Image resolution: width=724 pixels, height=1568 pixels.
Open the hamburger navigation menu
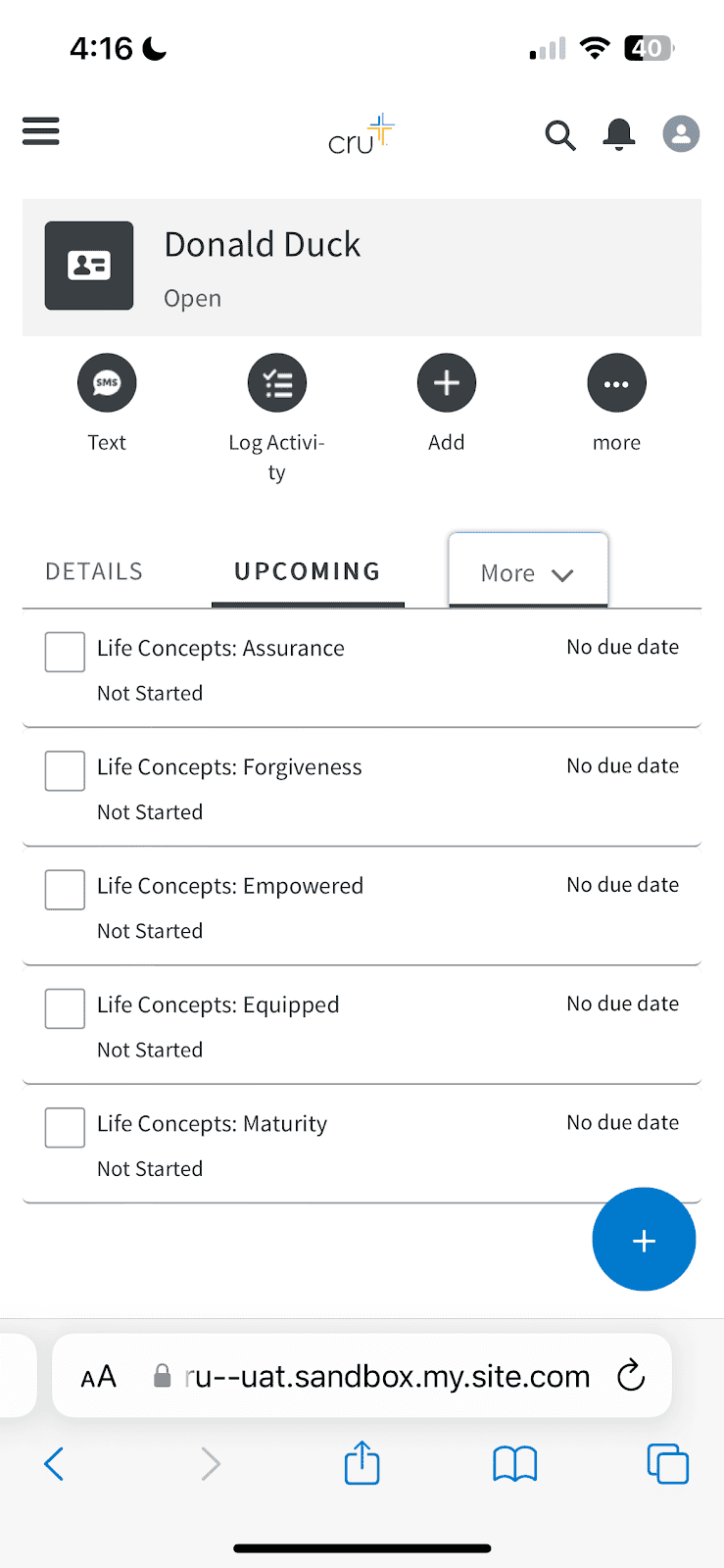[x=41, y=131]
